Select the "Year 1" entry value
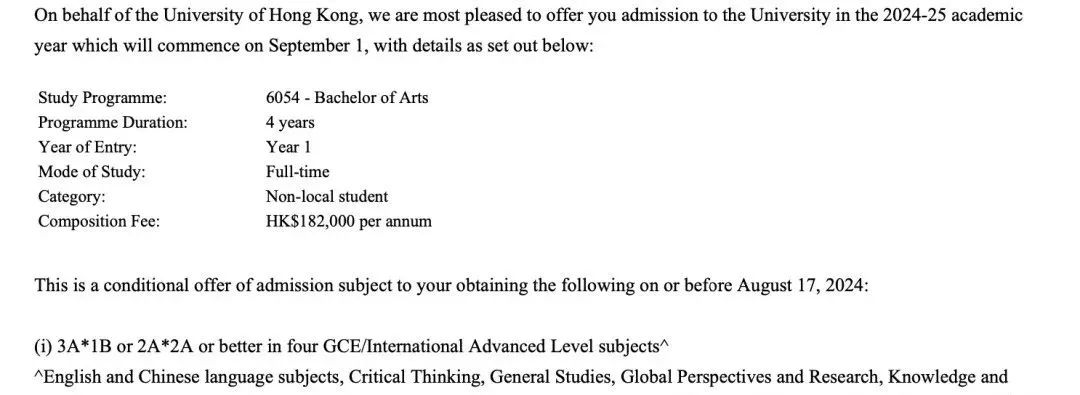This screenshot has height=395, width=1080. click(288, 147)
